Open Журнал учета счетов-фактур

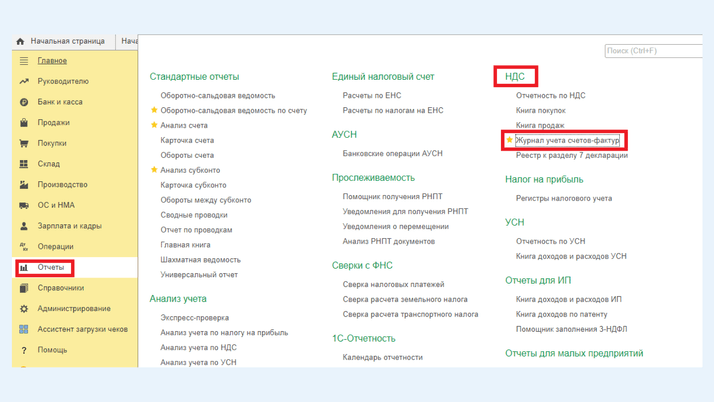pyautogui.click(x=567, y=140)
